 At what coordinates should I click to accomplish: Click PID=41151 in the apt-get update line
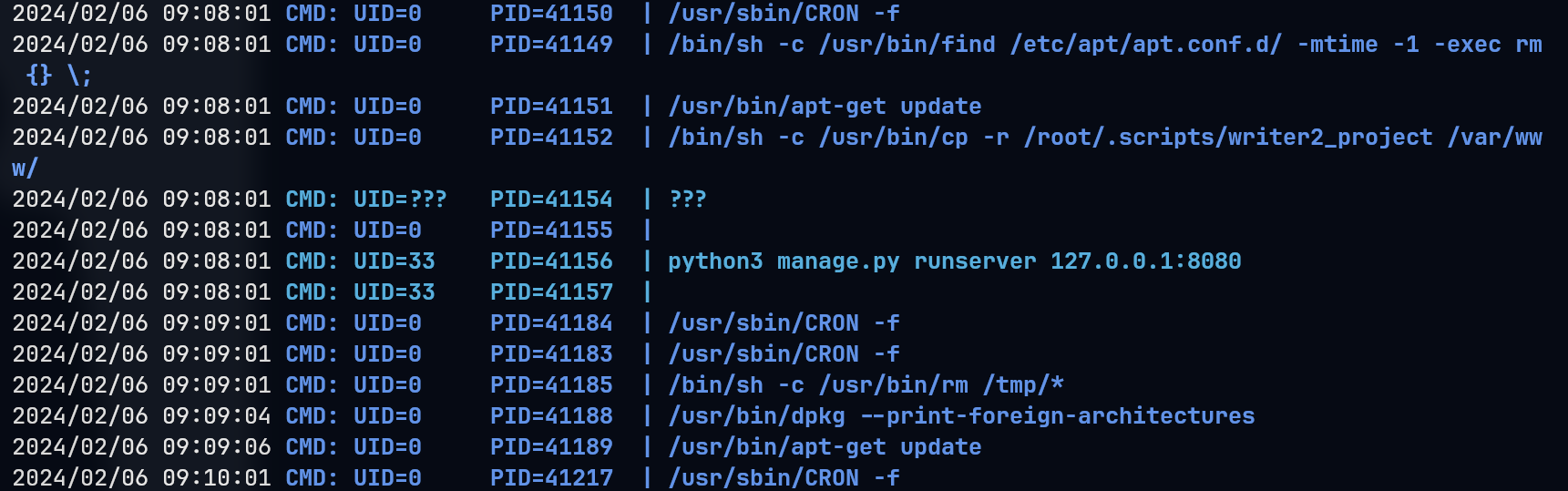[551, 107]
